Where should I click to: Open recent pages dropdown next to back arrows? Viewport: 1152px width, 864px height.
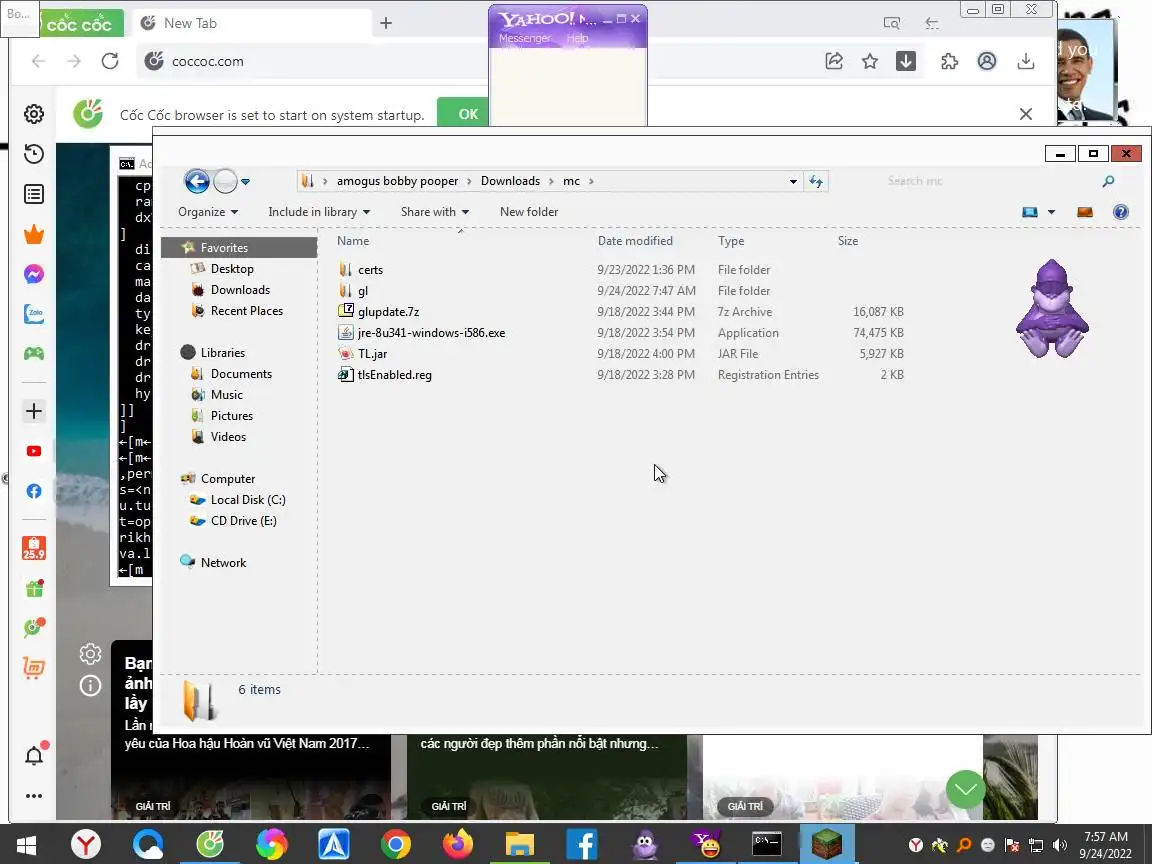[245, 181]
